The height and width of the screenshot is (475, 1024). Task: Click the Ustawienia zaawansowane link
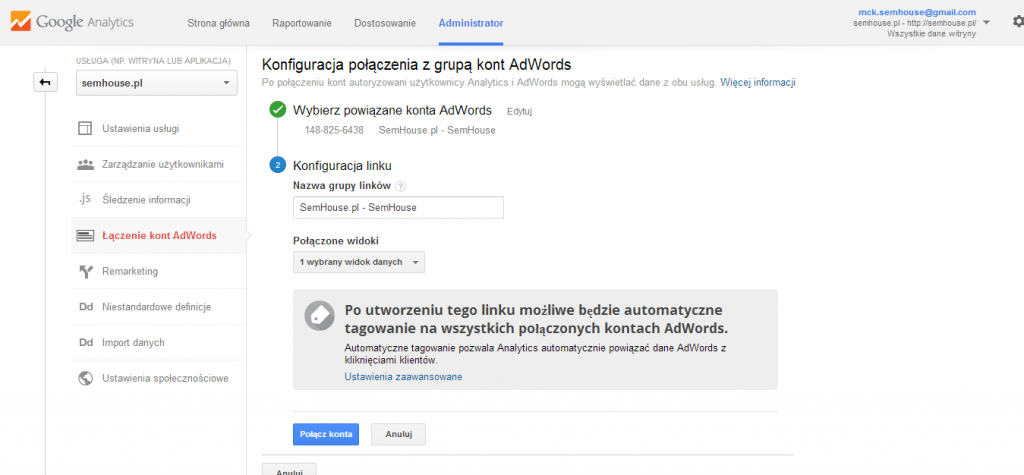coord(403,377)
